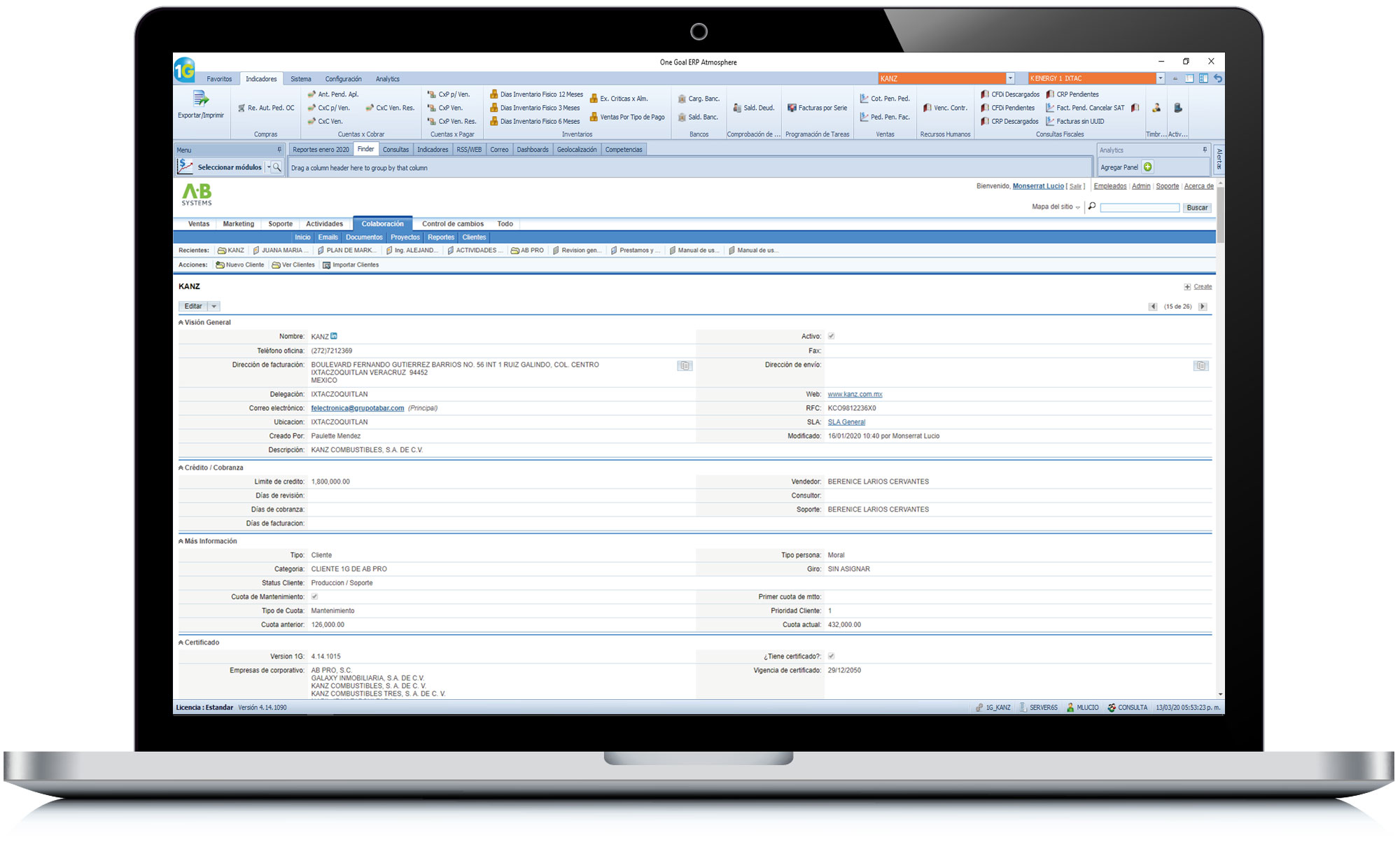
Task: Open the Dashboards tab
Action: click(x=533, y=149)
